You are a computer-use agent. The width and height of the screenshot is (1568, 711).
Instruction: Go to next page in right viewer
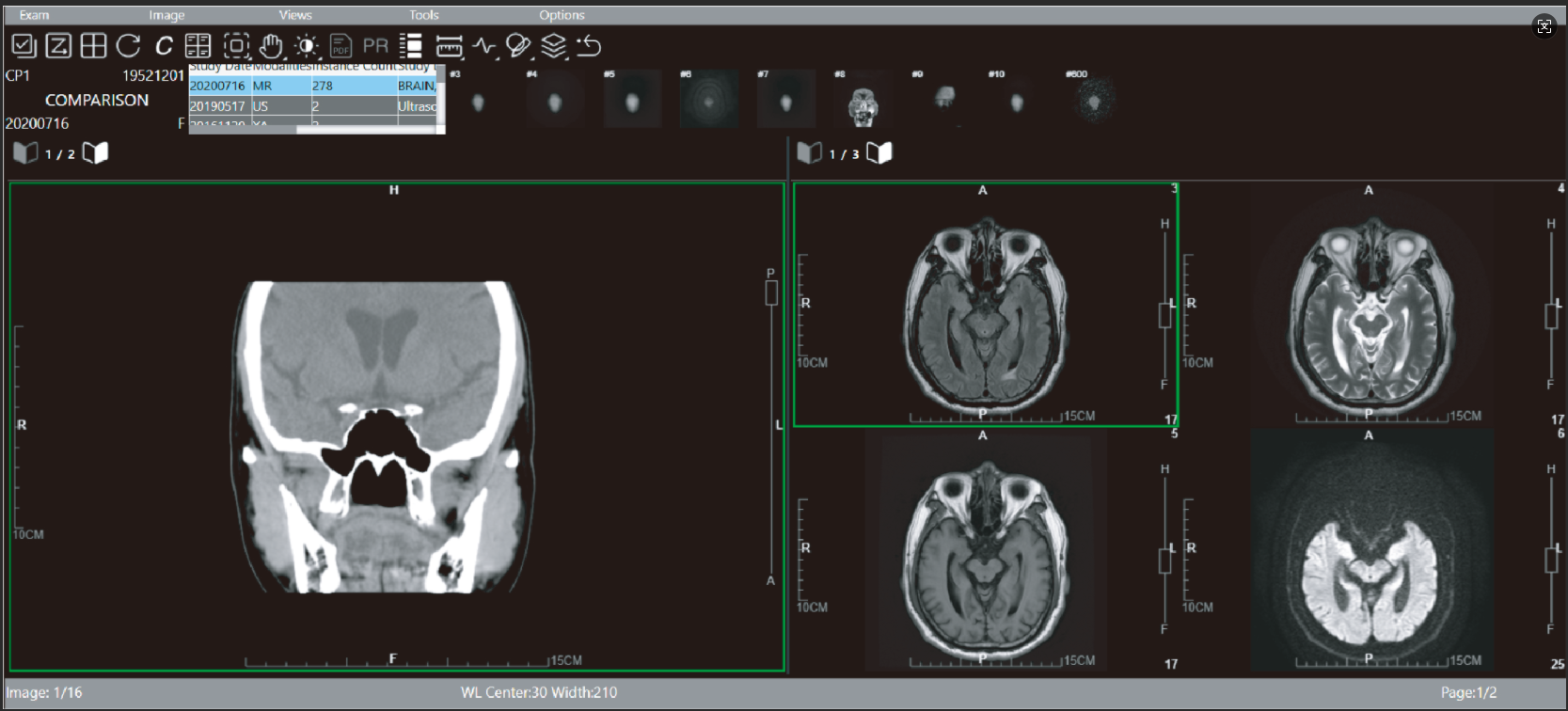pos(879,153)
